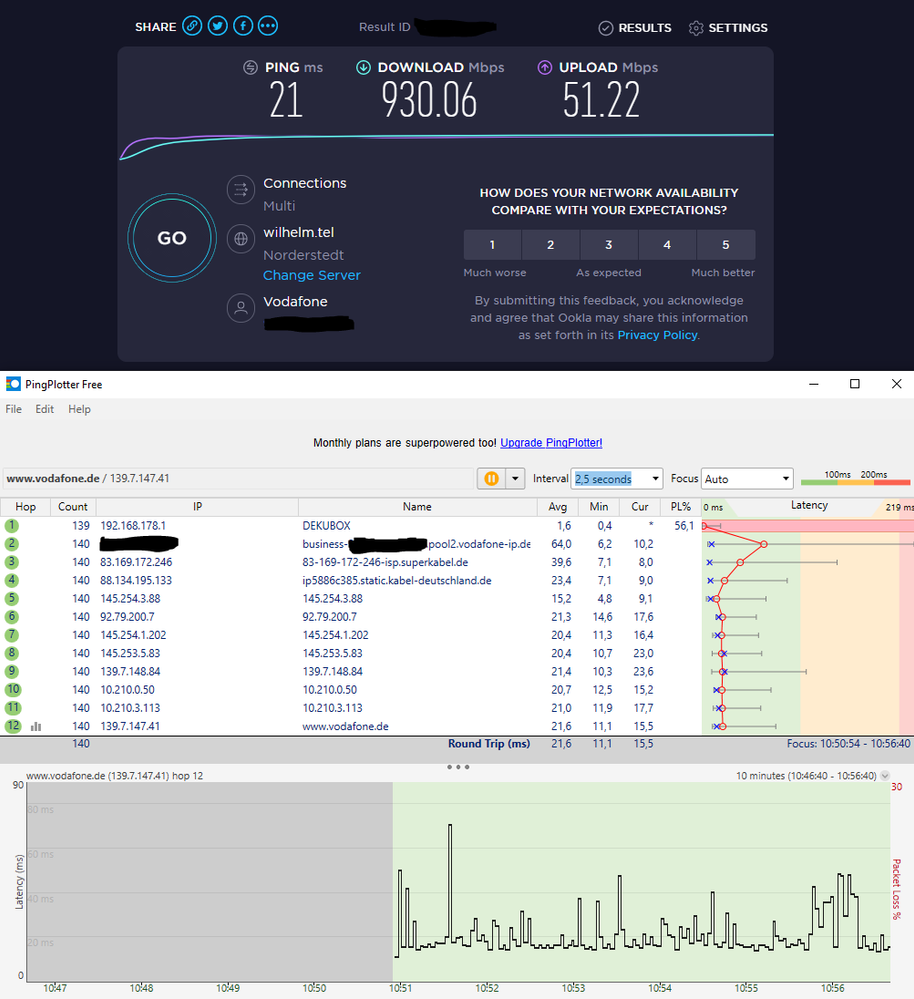
Task: Rate network availability 1 Much worse
Action: click(492, 245)
